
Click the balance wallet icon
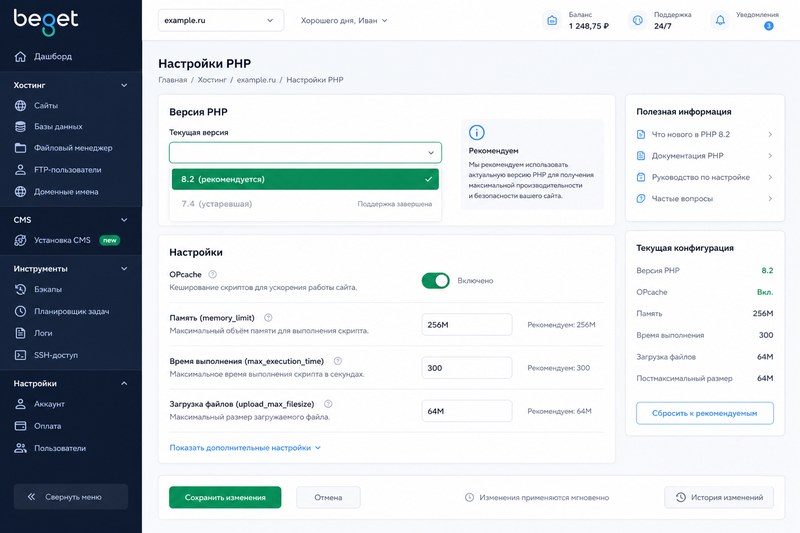coord(552,20)
